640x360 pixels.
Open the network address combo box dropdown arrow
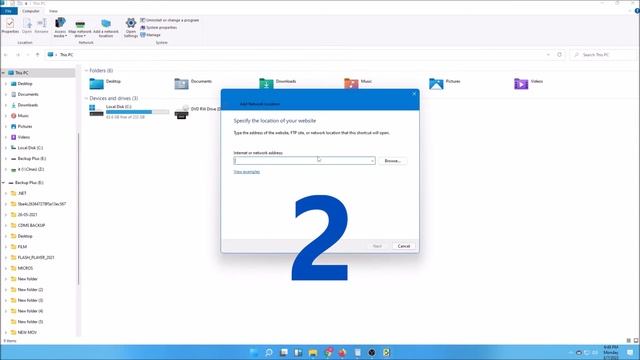(x=372, y=161)
